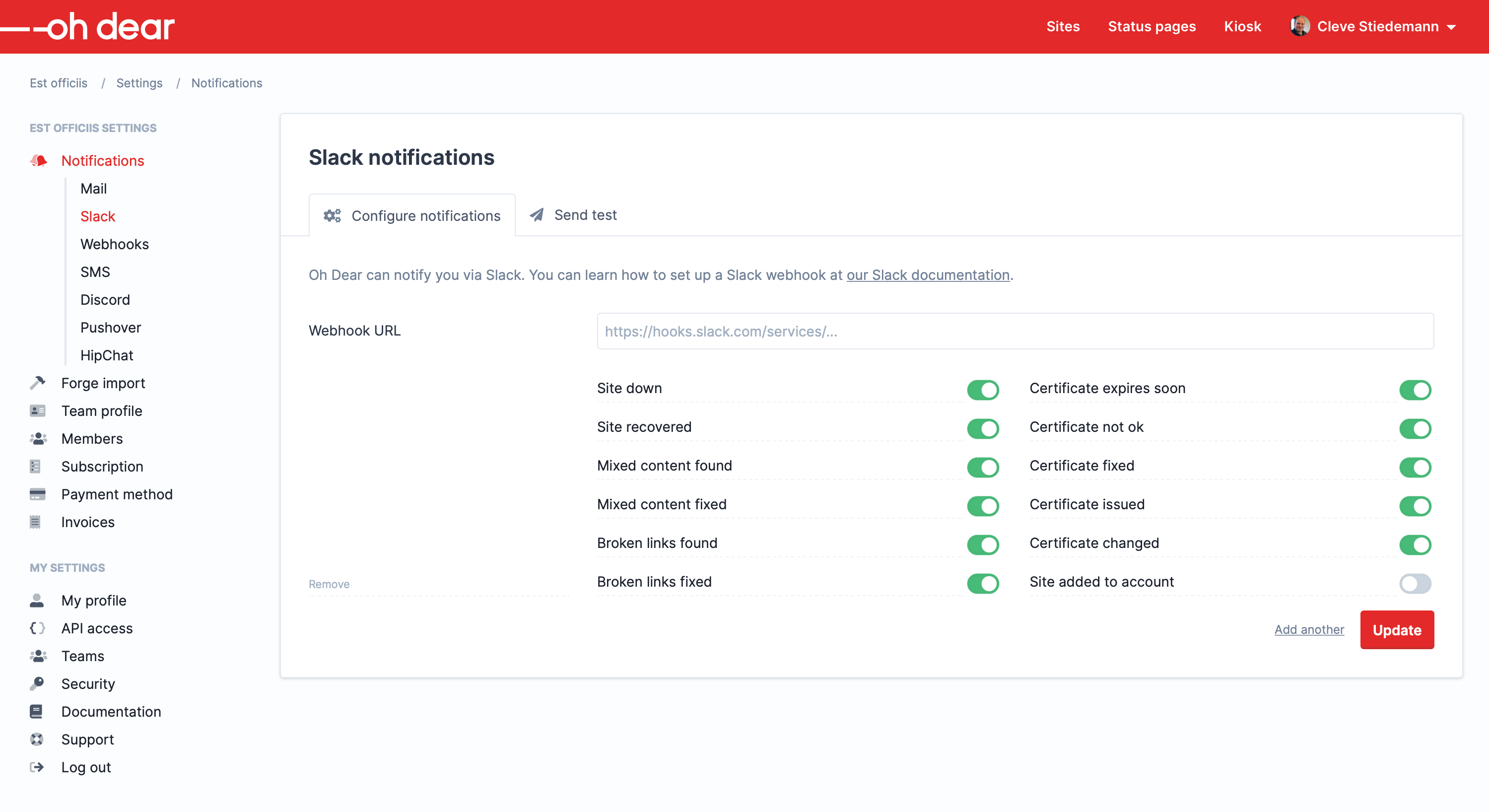The image size is (1489, 812).
Task: Disable Mixed content found notification
Action: pos(983,467)
